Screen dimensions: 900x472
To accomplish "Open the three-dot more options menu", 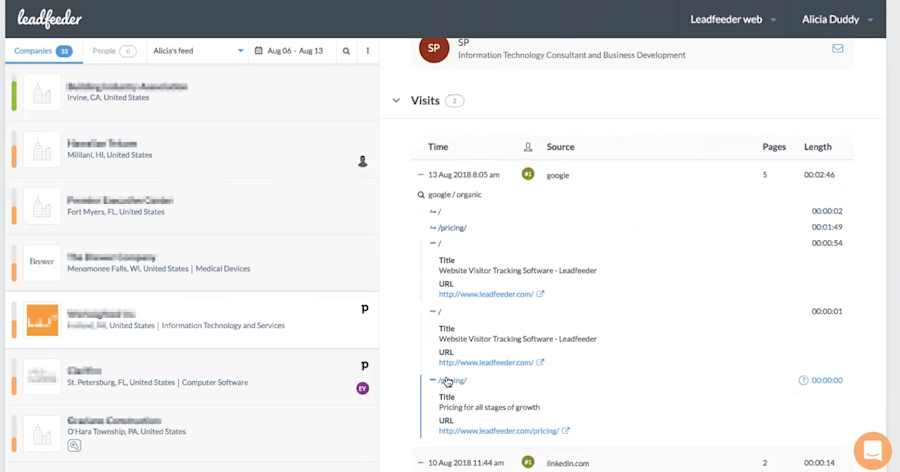I will (368, 51).
